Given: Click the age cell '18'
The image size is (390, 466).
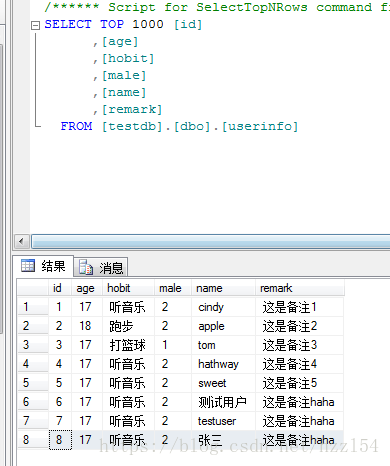Looking at the screenshot, I should pos(87,326).
